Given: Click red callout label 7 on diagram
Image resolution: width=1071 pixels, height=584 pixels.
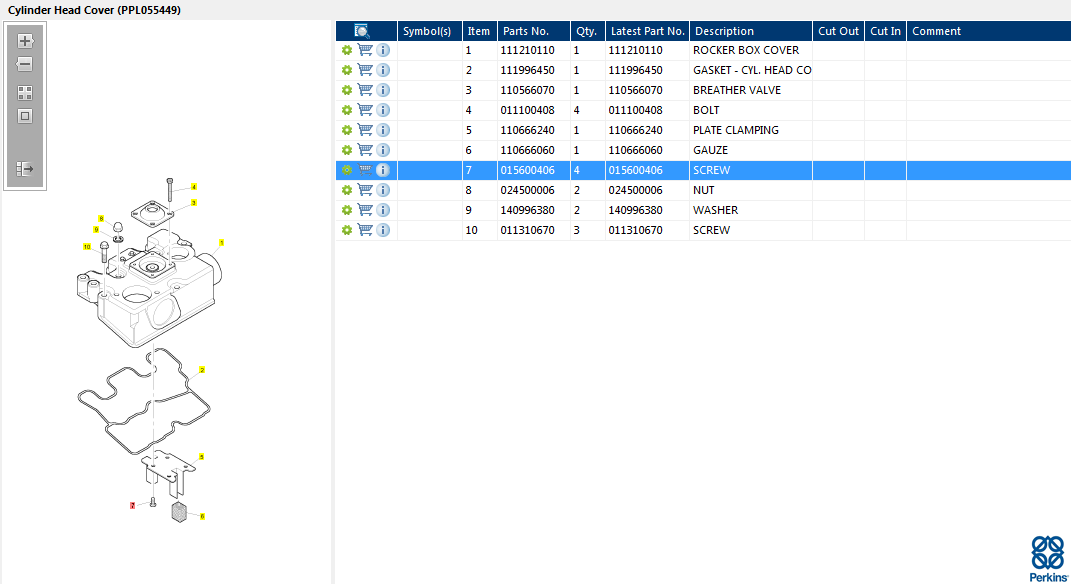Looking at the screenshot, I should pyautogui.click(x=132, y=505).
